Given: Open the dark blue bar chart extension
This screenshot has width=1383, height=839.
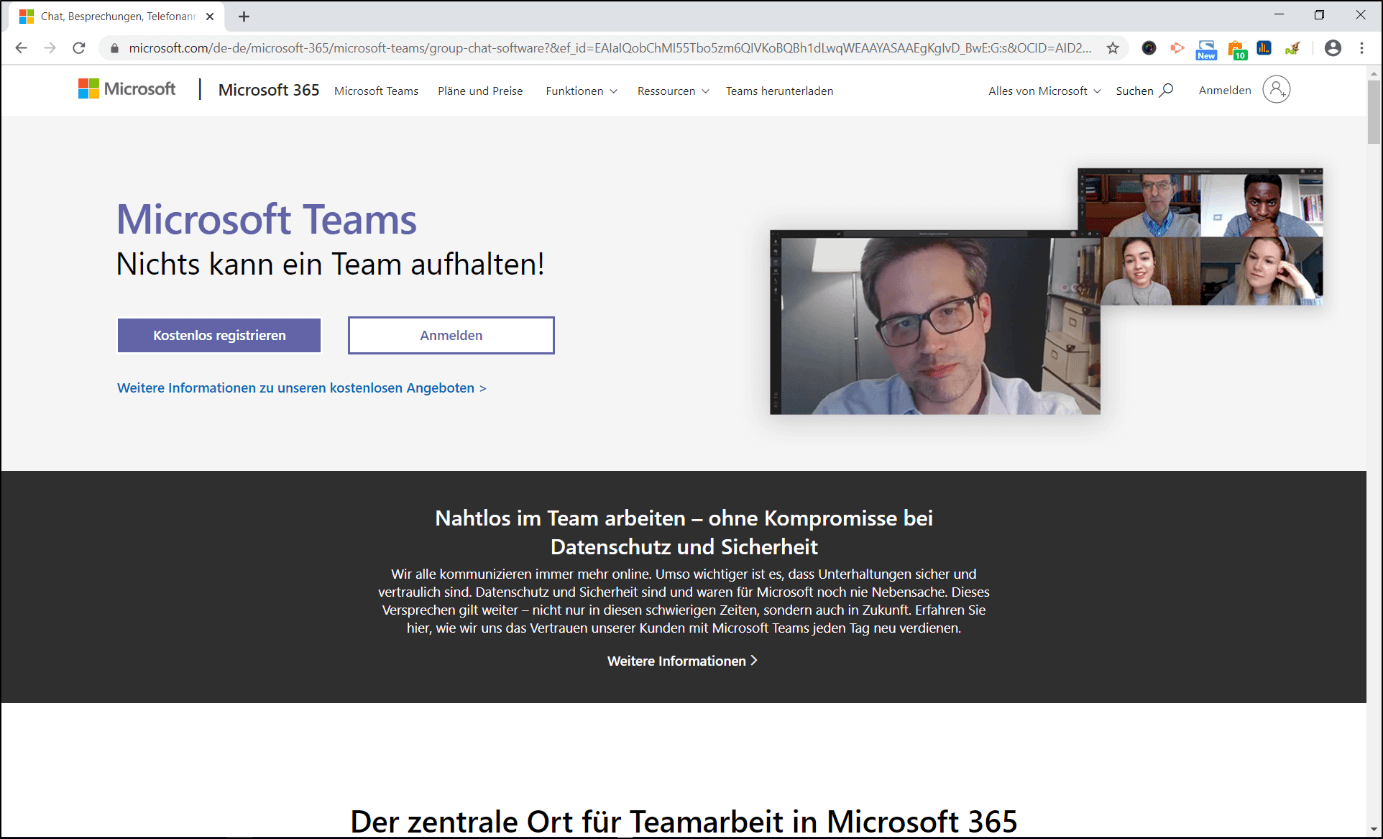Looking at the screenshot, I should point(1264,47).
